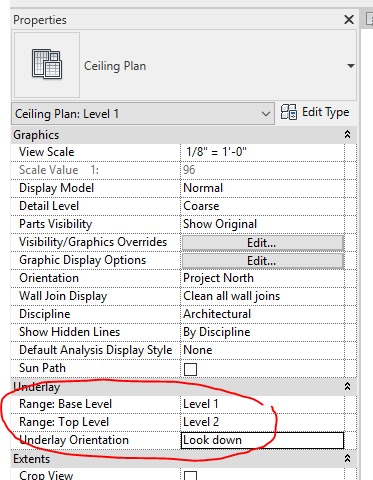
Task: Select the Underlay Orientation label
Action: point(74,440)
